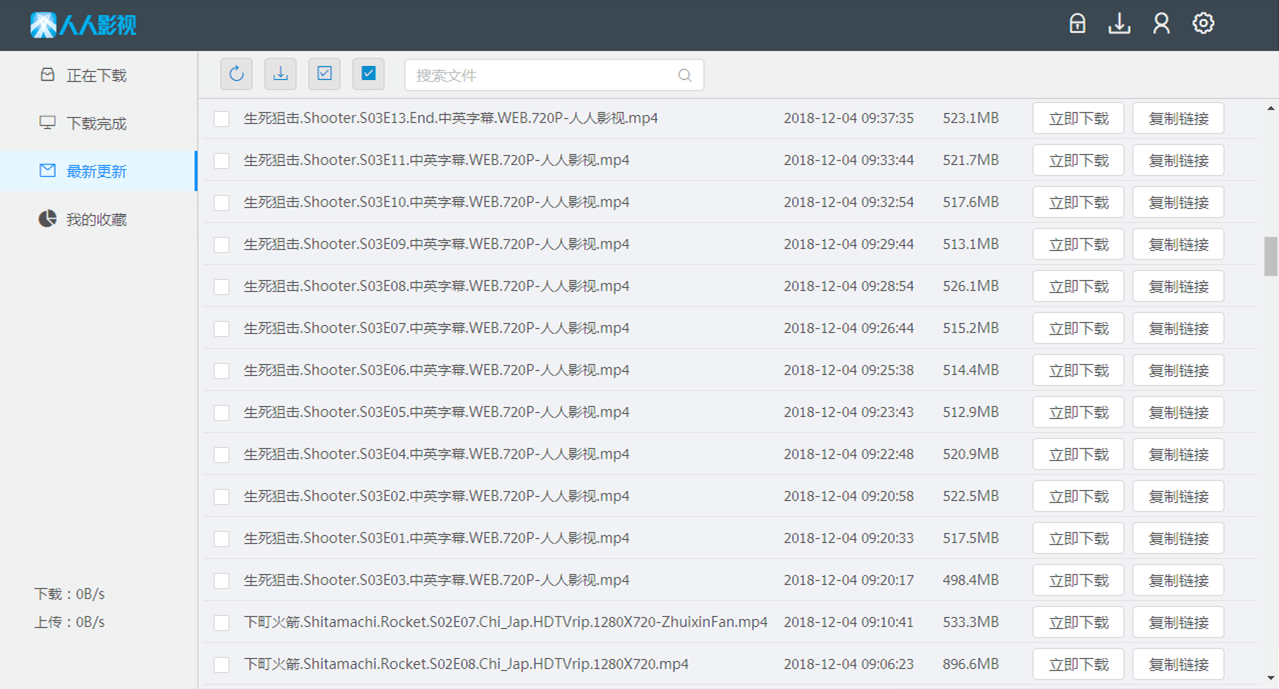
Task: Click 立即下载 for Shooter S03E09
Action: click(1078, 244)
